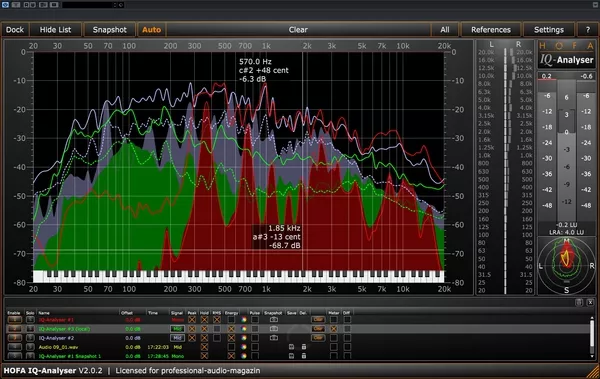Click the LRA: 4.0 LU readout
Viewport: 600px width, 379px height.
coord(566,232)
